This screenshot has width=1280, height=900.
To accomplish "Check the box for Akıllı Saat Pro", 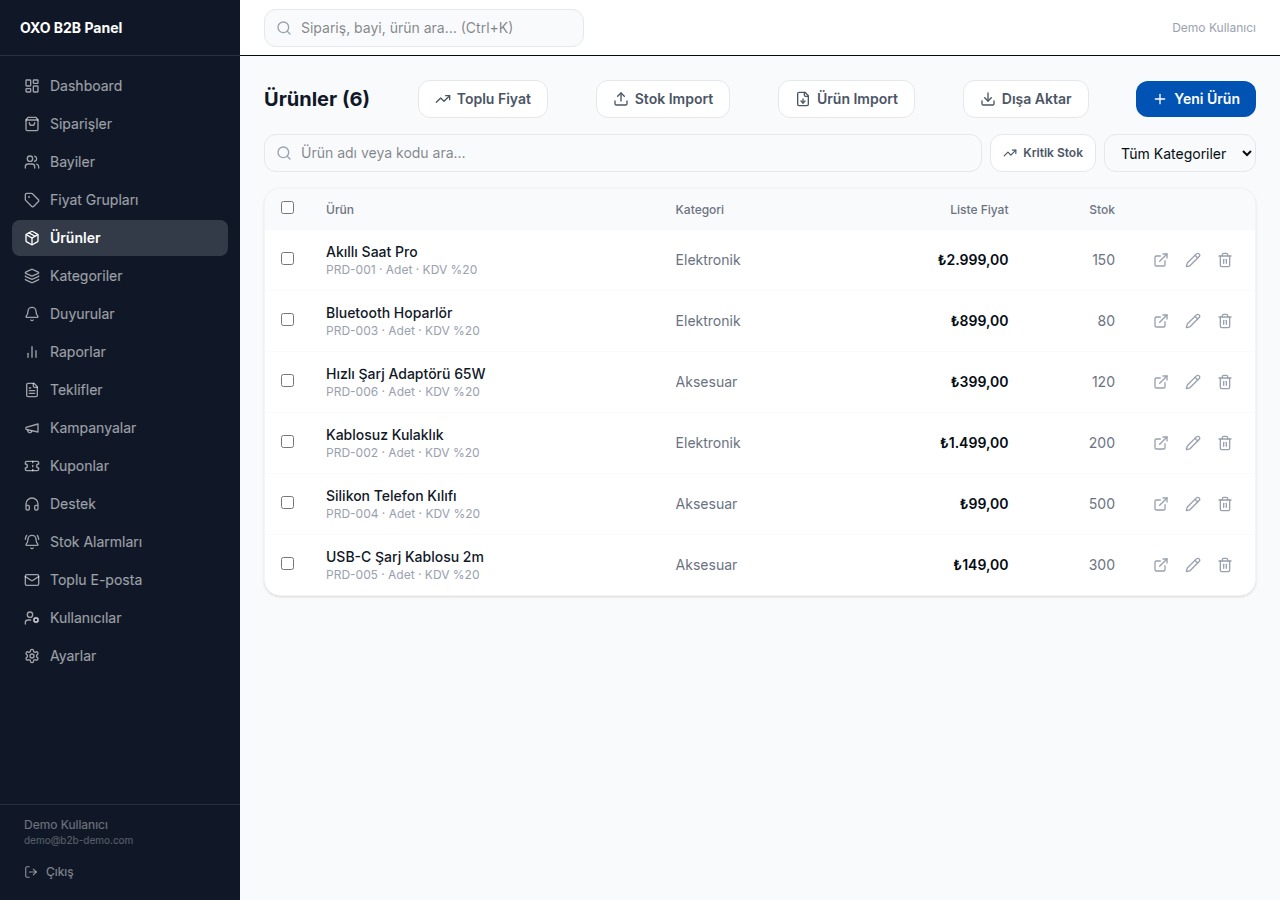I will [288, 258].
